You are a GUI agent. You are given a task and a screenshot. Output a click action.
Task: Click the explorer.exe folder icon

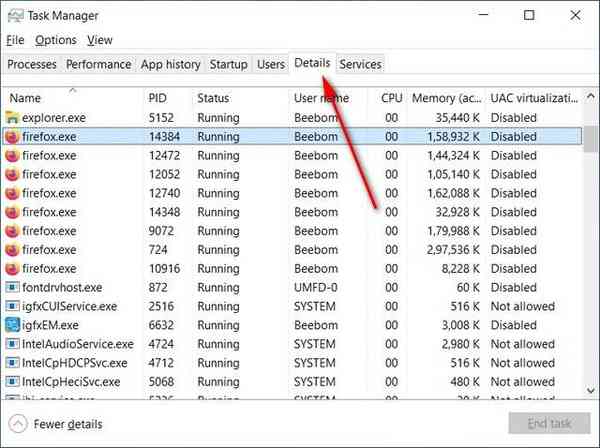pos(12,118)
